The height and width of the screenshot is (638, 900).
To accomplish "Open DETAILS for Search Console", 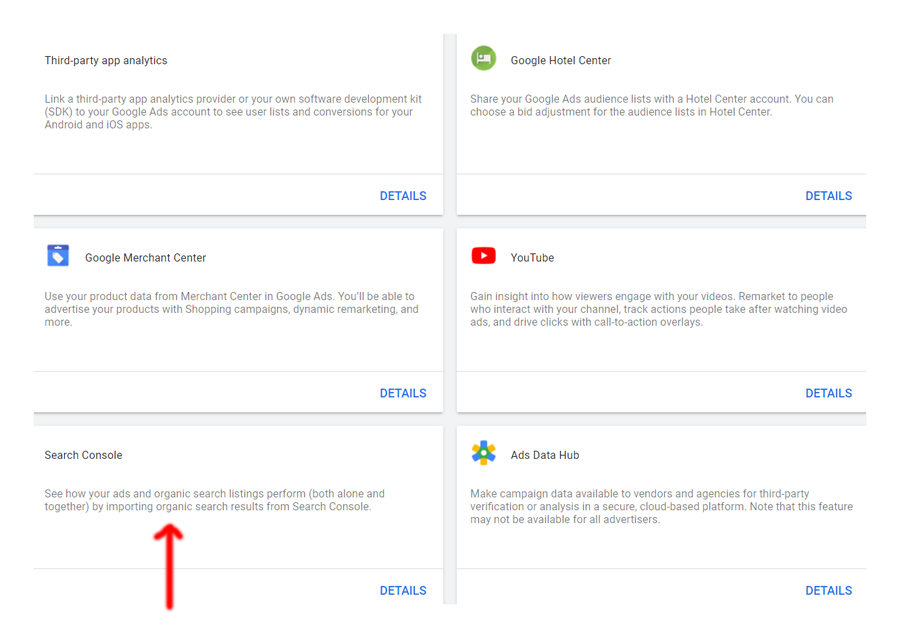I will point(403,591).
